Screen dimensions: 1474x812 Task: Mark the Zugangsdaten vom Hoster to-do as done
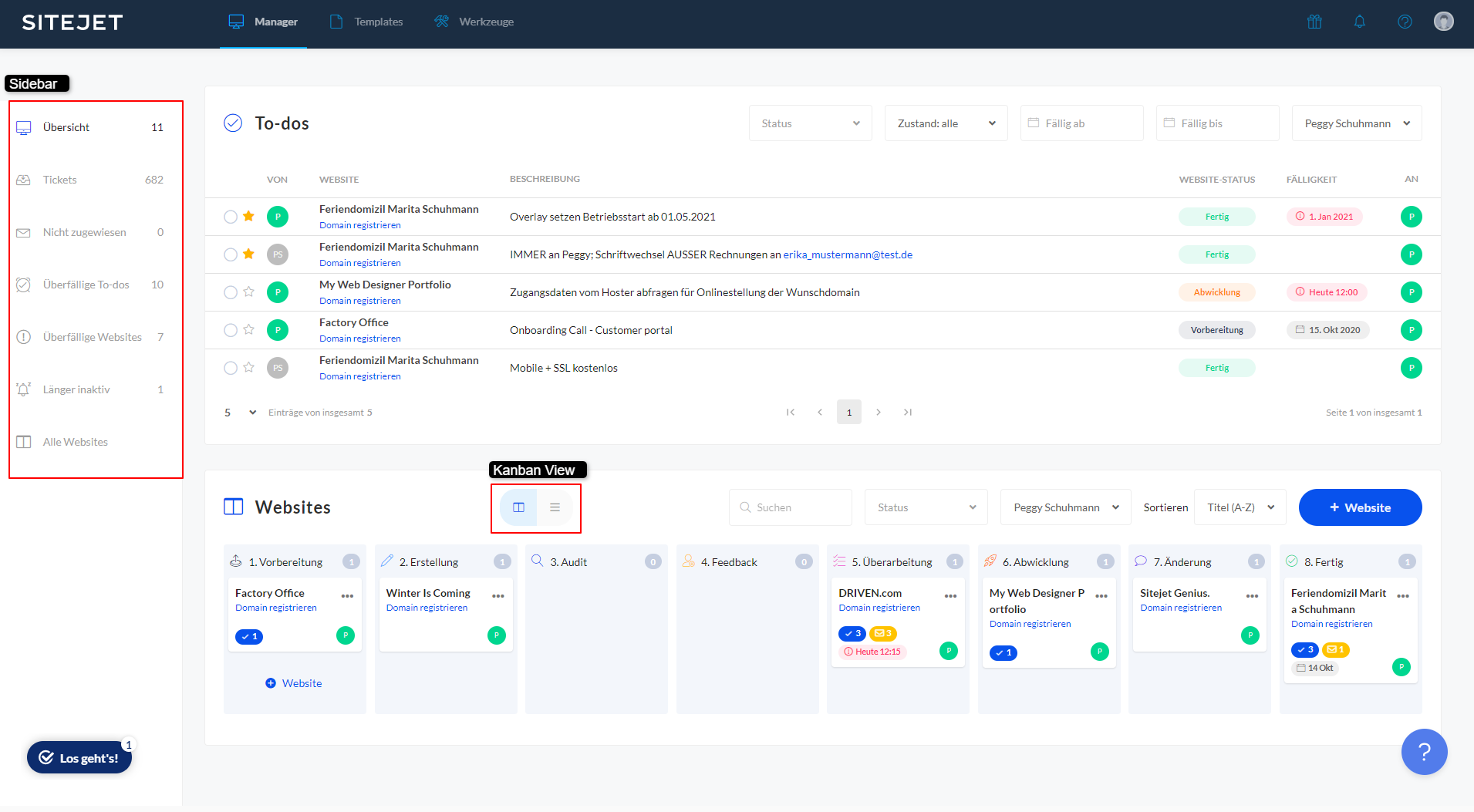click(x=231, y=292)
